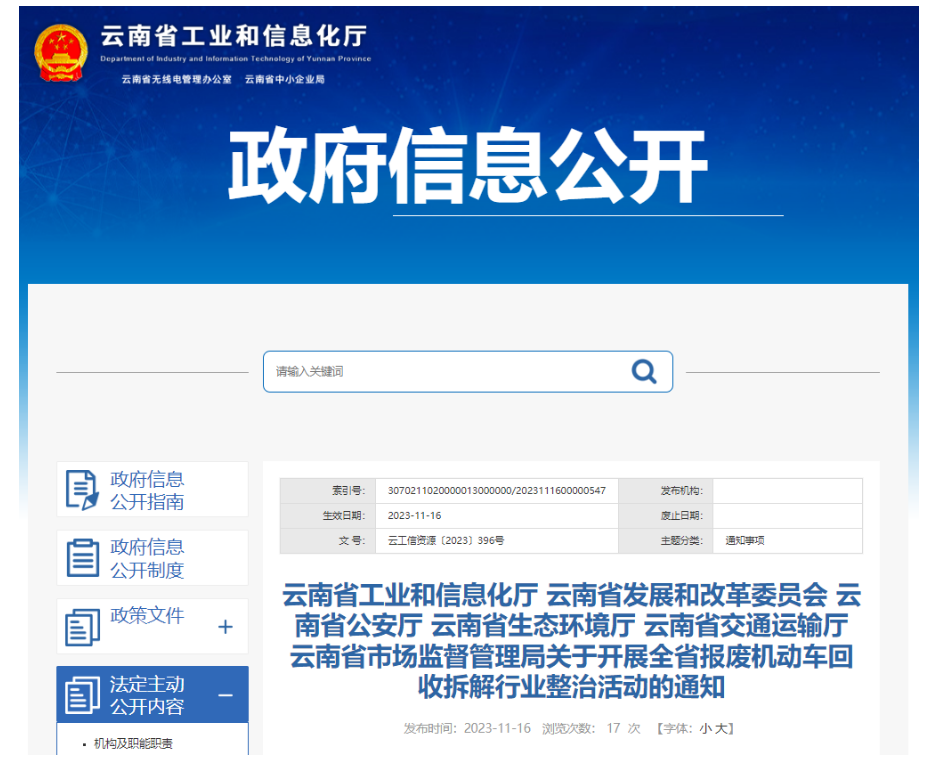Image resolution: width=937 pixels, height=769 pixels.
Task: Set font size to 小
Action: (705, 728)
